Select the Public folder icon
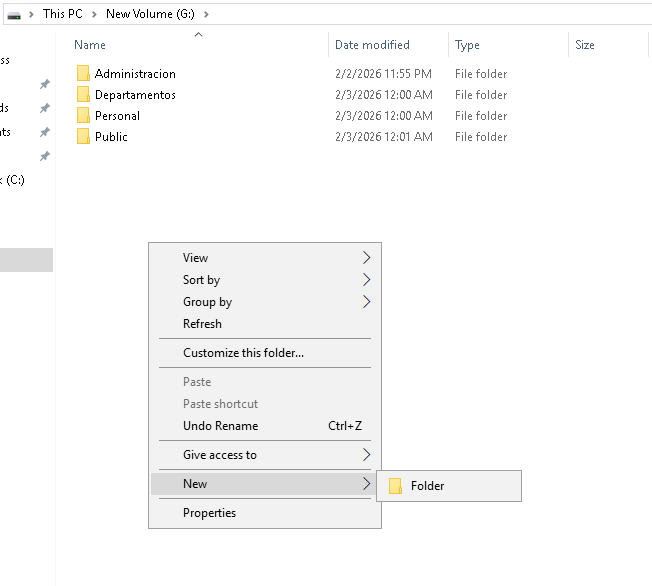 coord(83,137)
